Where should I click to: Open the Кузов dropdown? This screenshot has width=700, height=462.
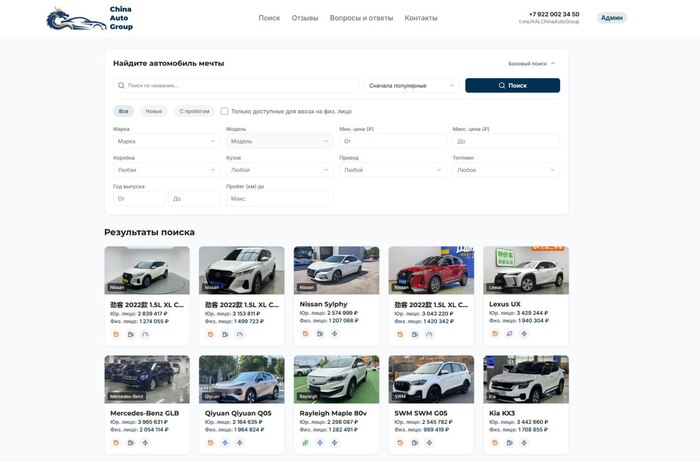(x=279, y=170)
